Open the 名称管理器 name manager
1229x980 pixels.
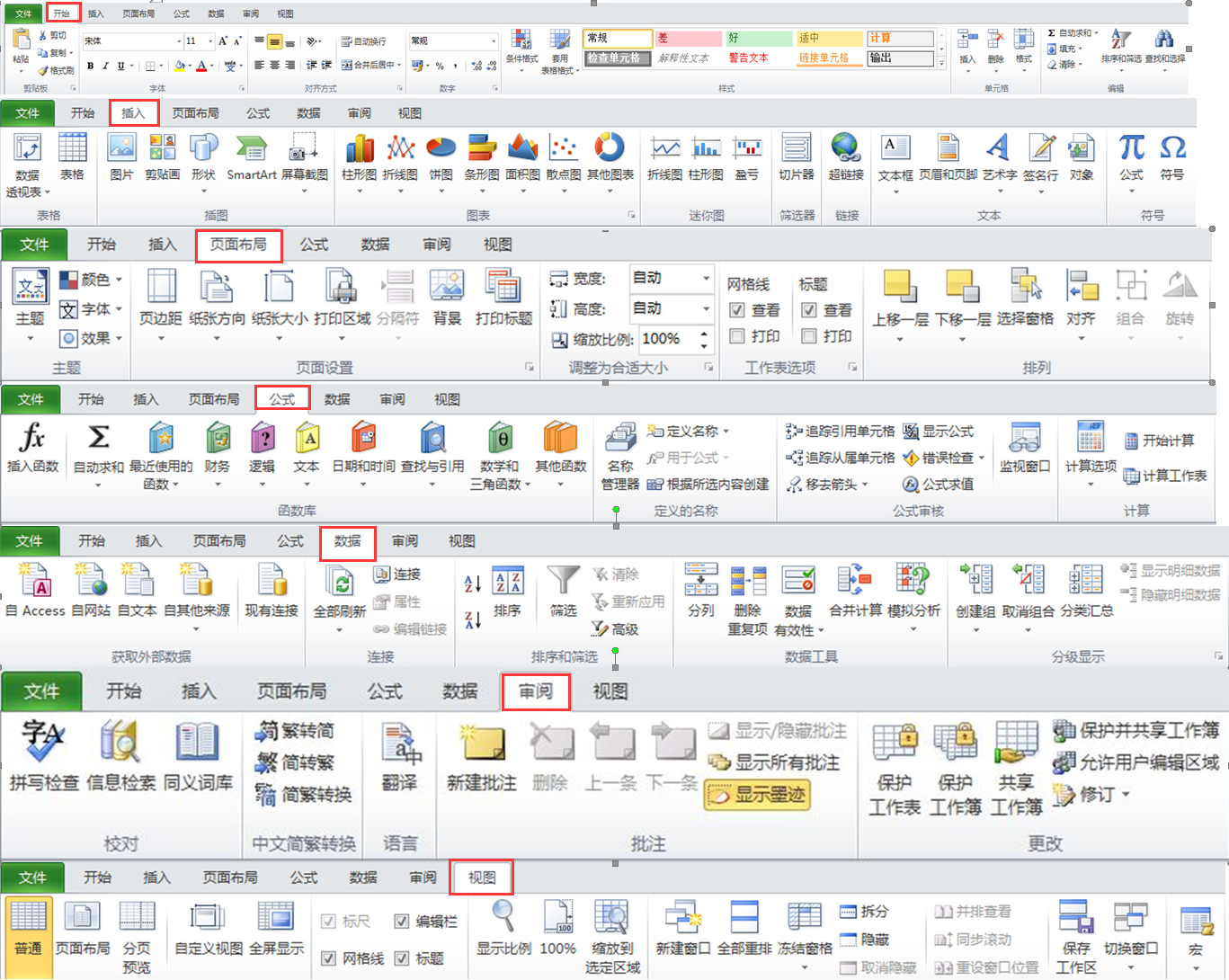click(620, 457)
